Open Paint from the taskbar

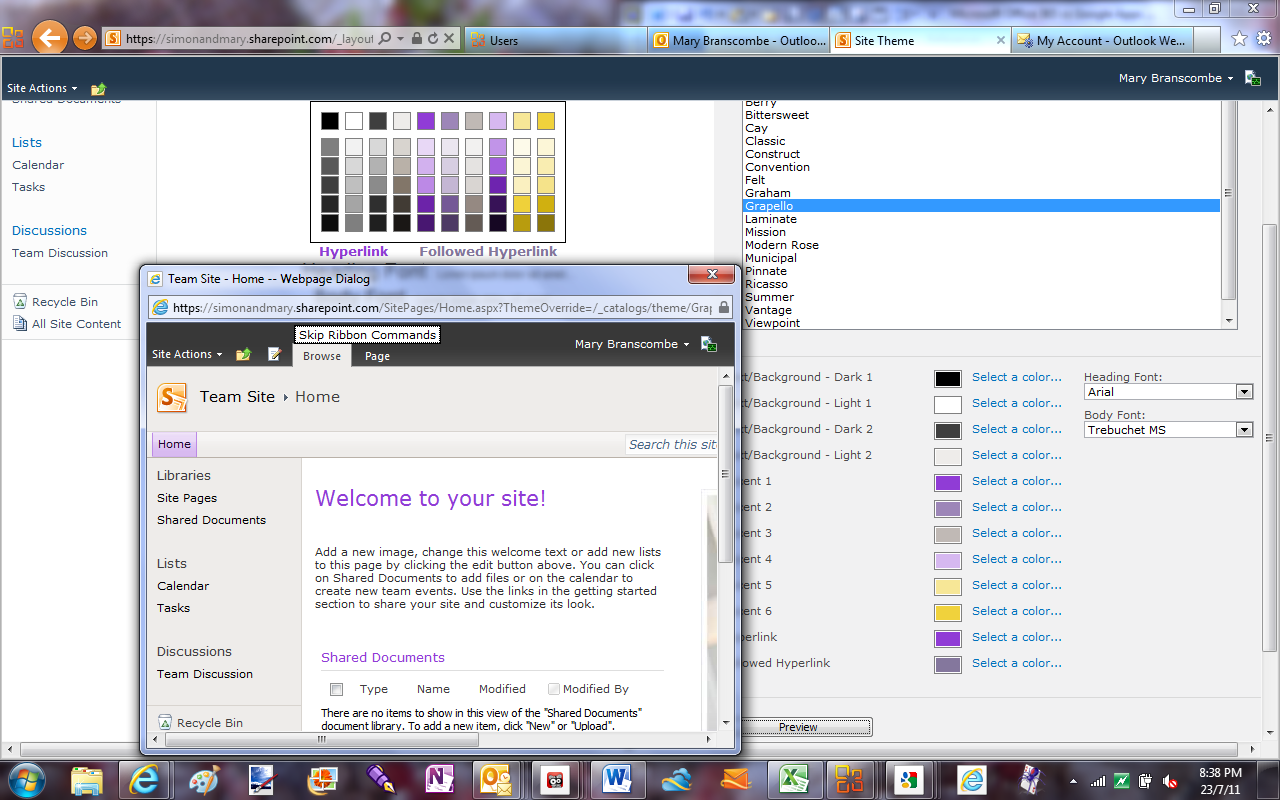pyautogui.click(x=203, y=779)
